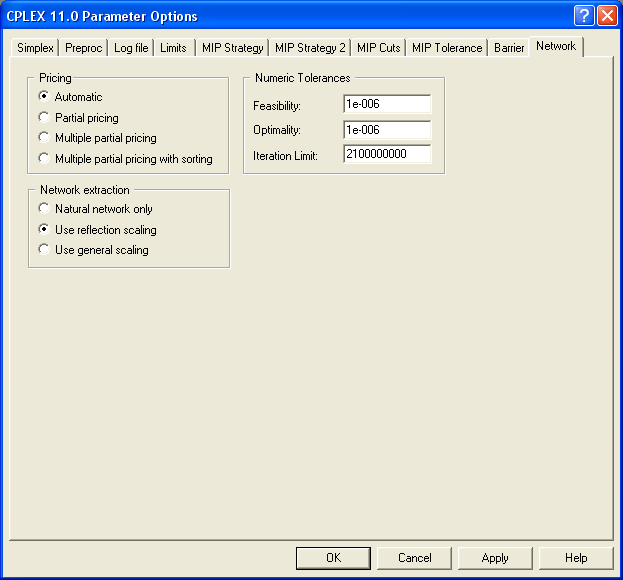Image resolution: width=623 pixels, height=580 pixels.
Task: Switch to the Simplex tab
Action: tap(35, 48)
